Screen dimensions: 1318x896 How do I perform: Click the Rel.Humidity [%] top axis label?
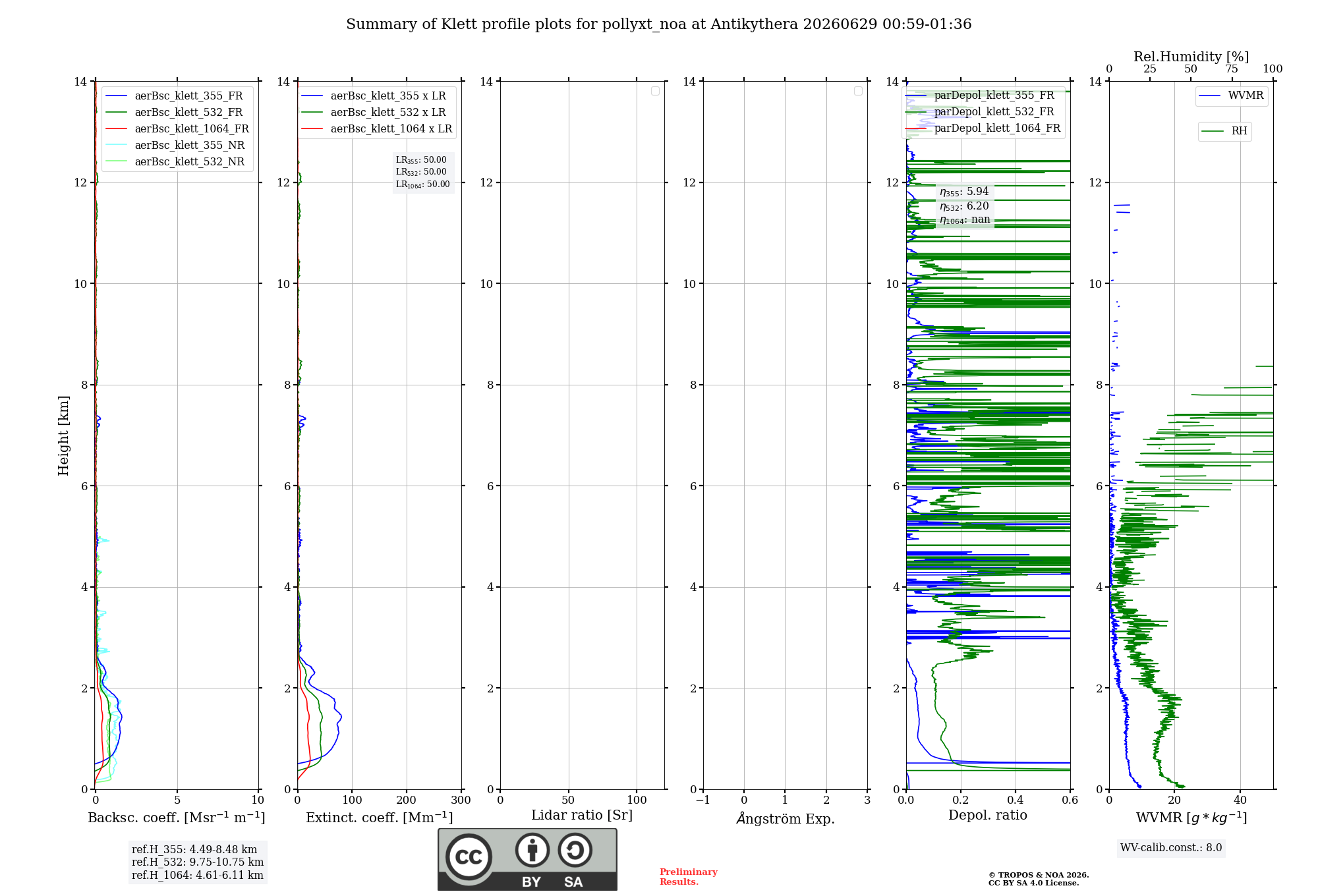tap(1191, 57)
